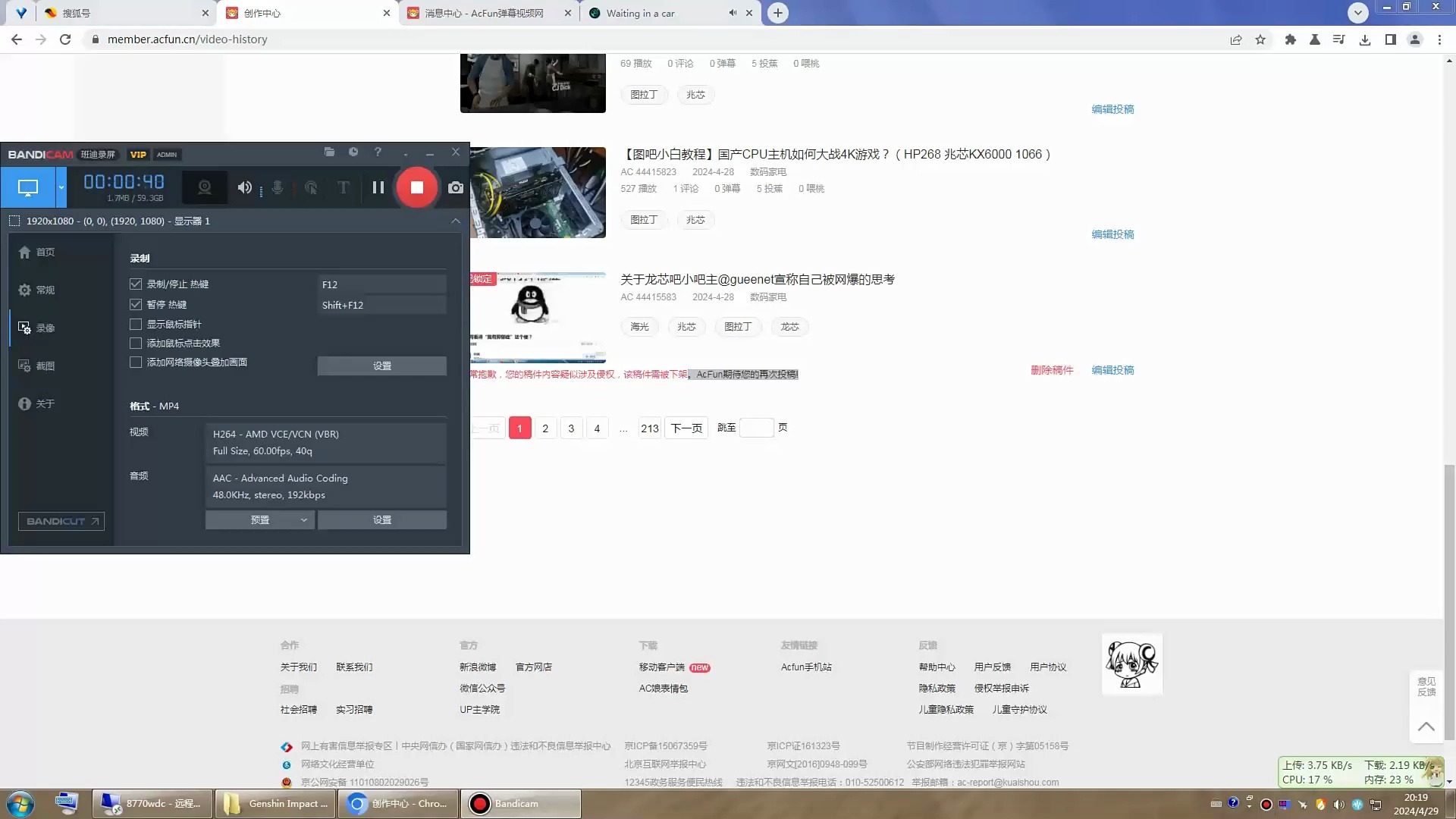The width and height of the screenshot is (1456, 819).
Task: Uncheck the 暂停 热键 checkbox
Action: tap(136, 304)
